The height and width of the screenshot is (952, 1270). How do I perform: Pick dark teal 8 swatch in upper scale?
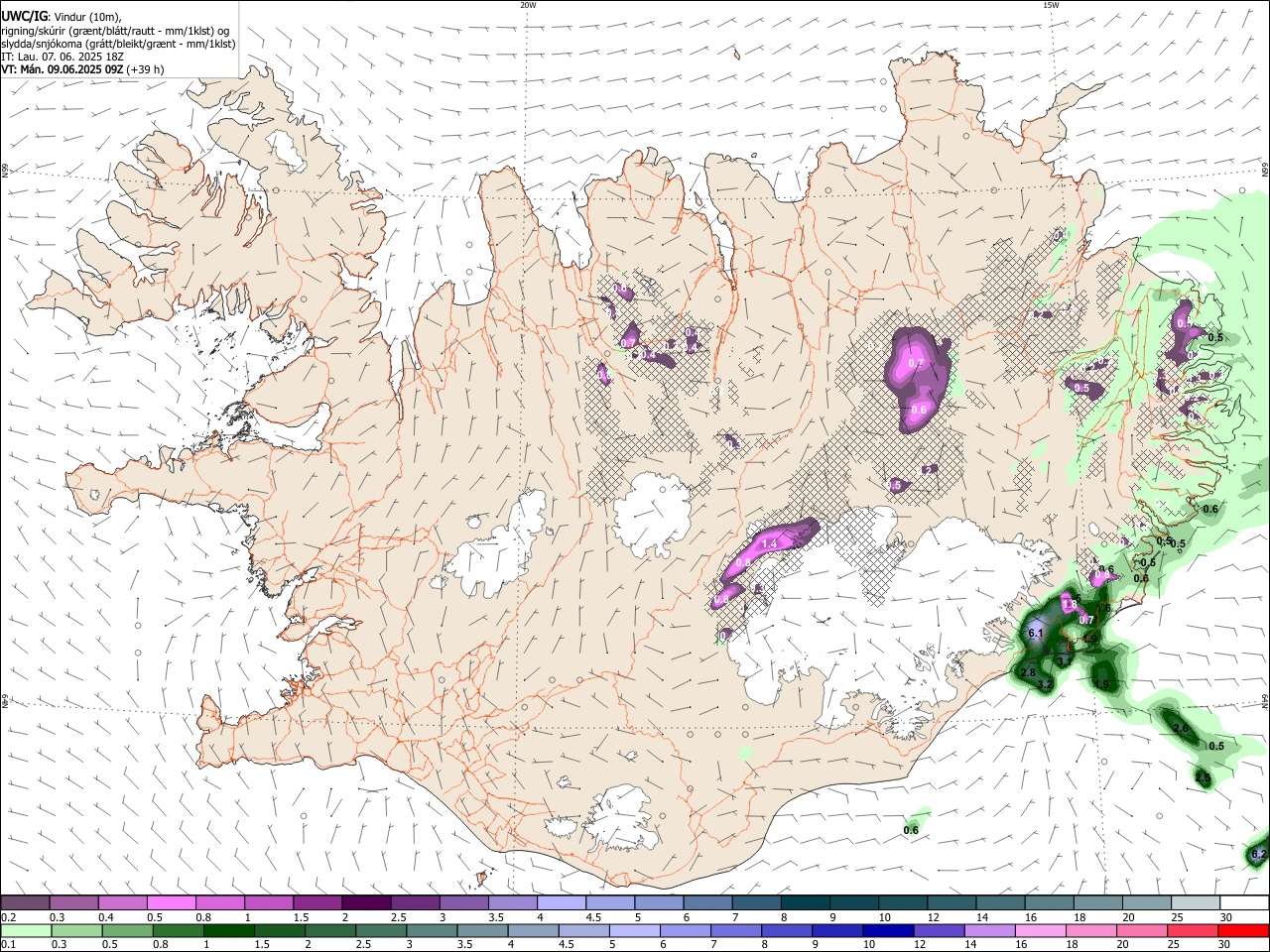pos(806,903)
